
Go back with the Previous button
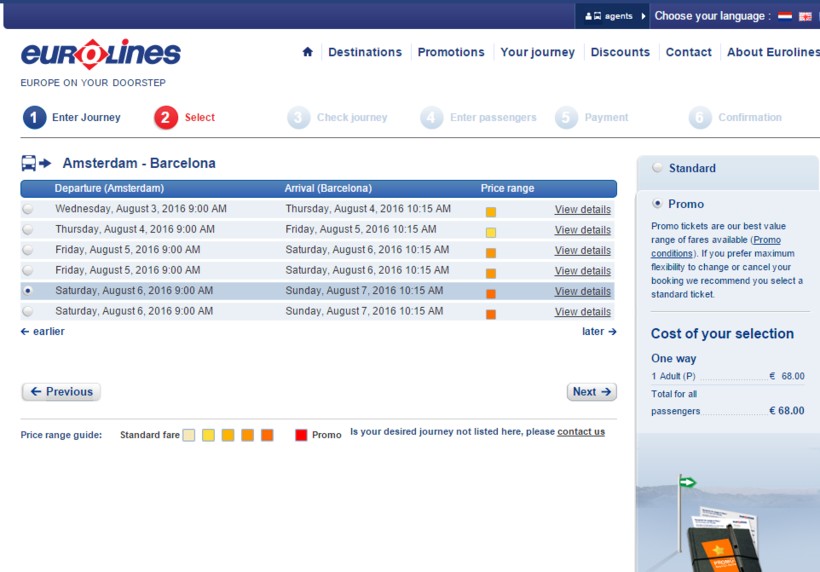(61, 392)
